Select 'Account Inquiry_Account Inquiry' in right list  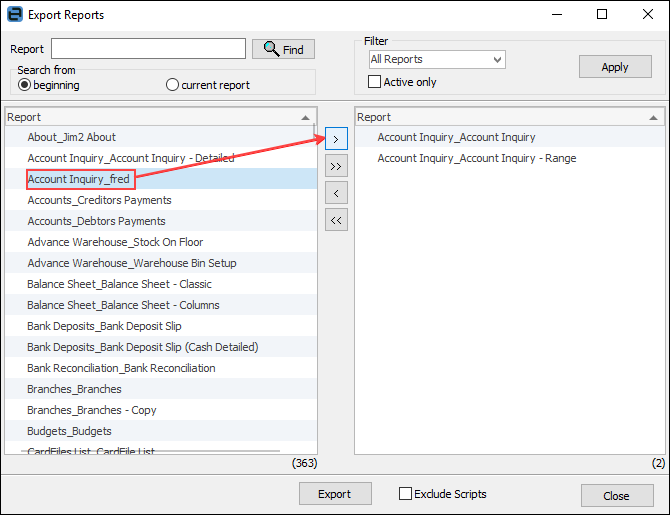510,137
